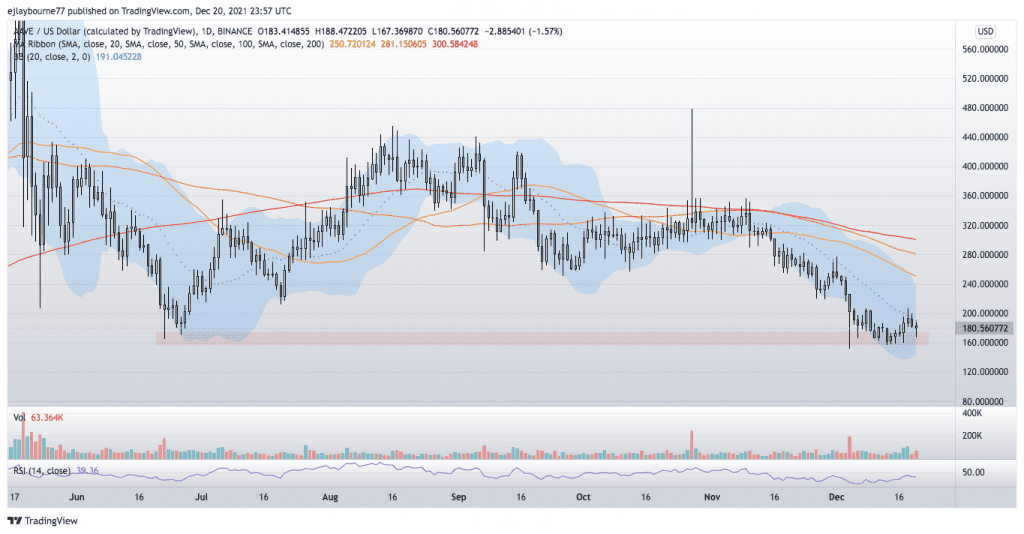Open the USD currency selector
Viewport: 1024px width, 534px height.
[x=986, y=30]
